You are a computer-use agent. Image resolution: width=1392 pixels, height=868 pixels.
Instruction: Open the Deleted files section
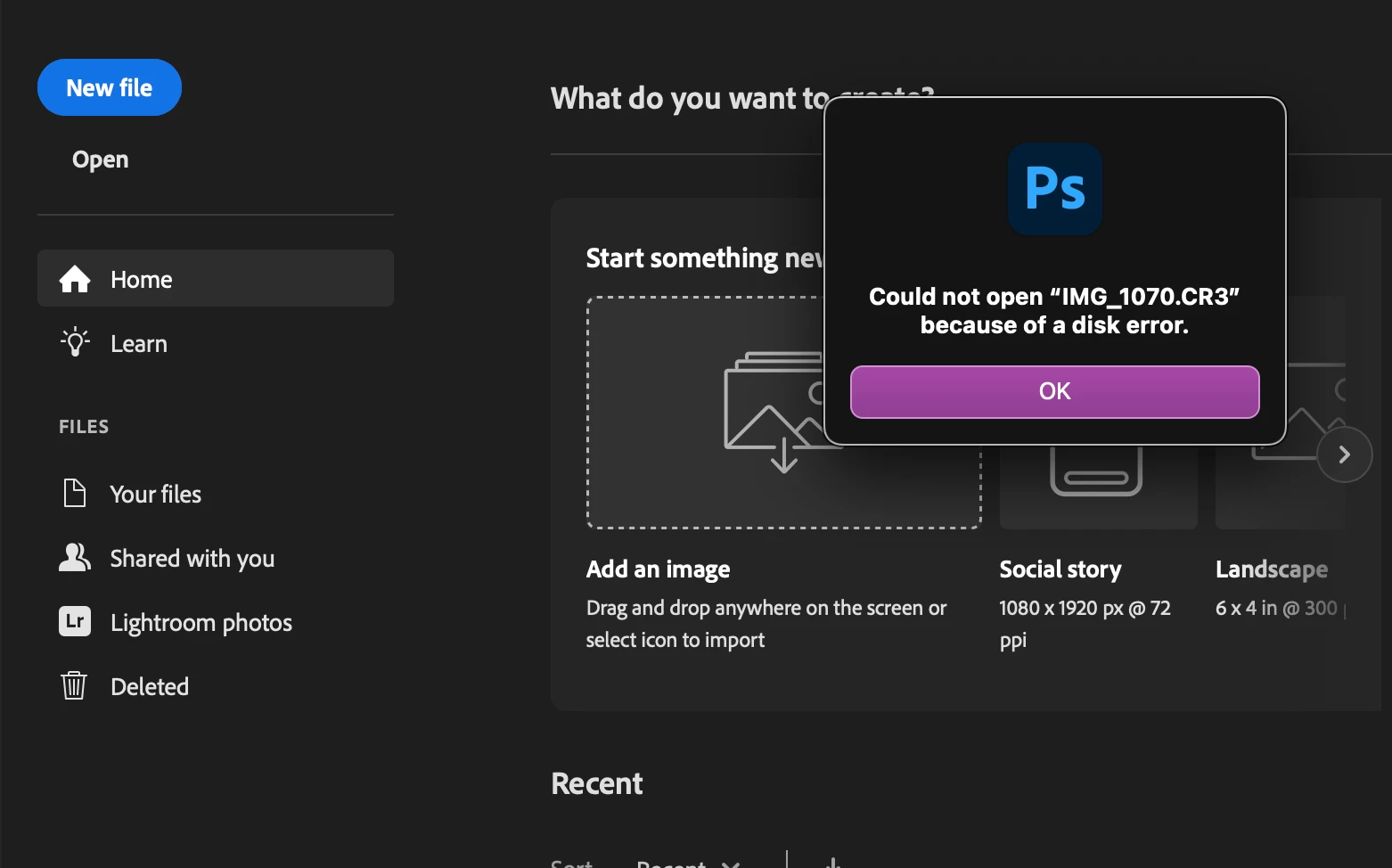tap(150, 687)
